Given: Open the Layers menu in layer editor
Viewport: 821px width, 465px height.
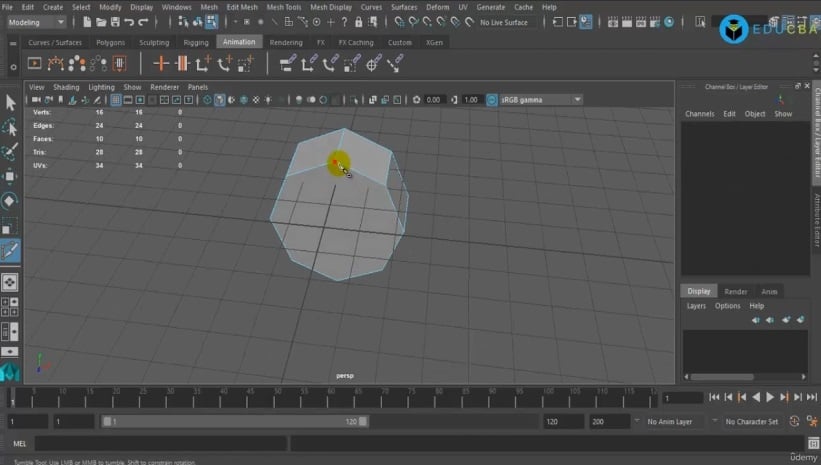Looking at the screenshot, I should [696, 306].
